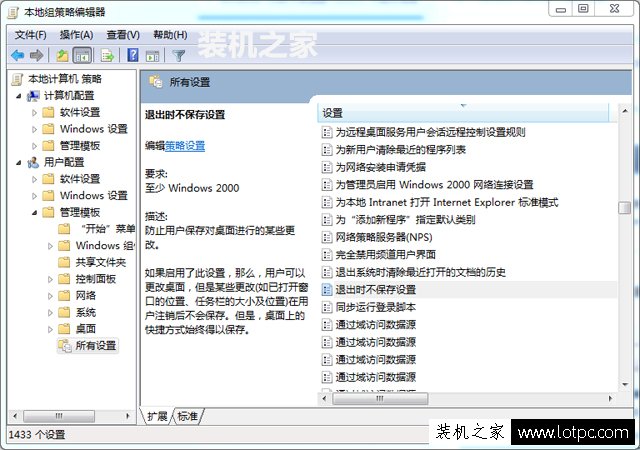Click the 策略设置 link
This screenshot has height=450, width=640.
click(185, 146)
